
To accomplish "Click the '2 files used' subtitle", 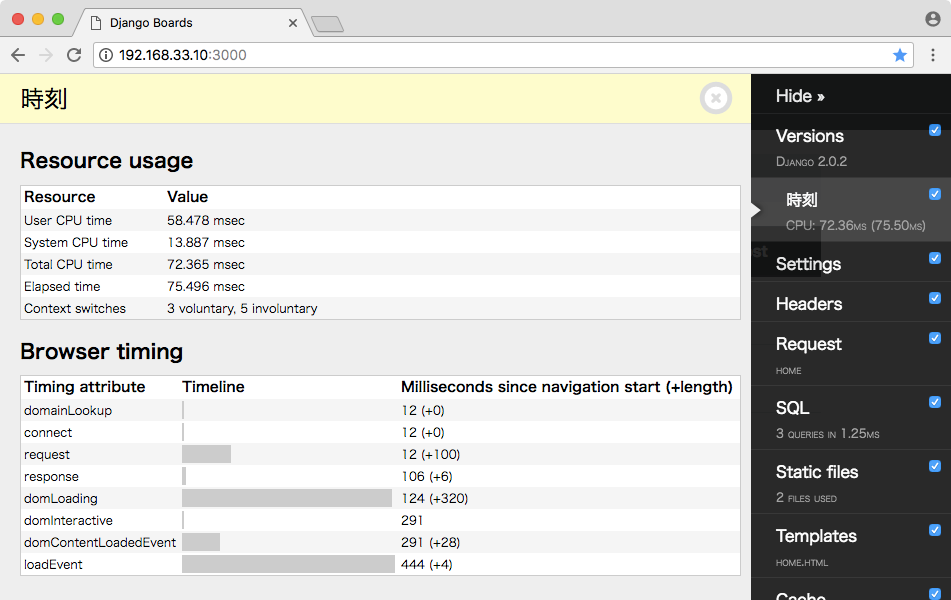I will (x=806, y=498).
